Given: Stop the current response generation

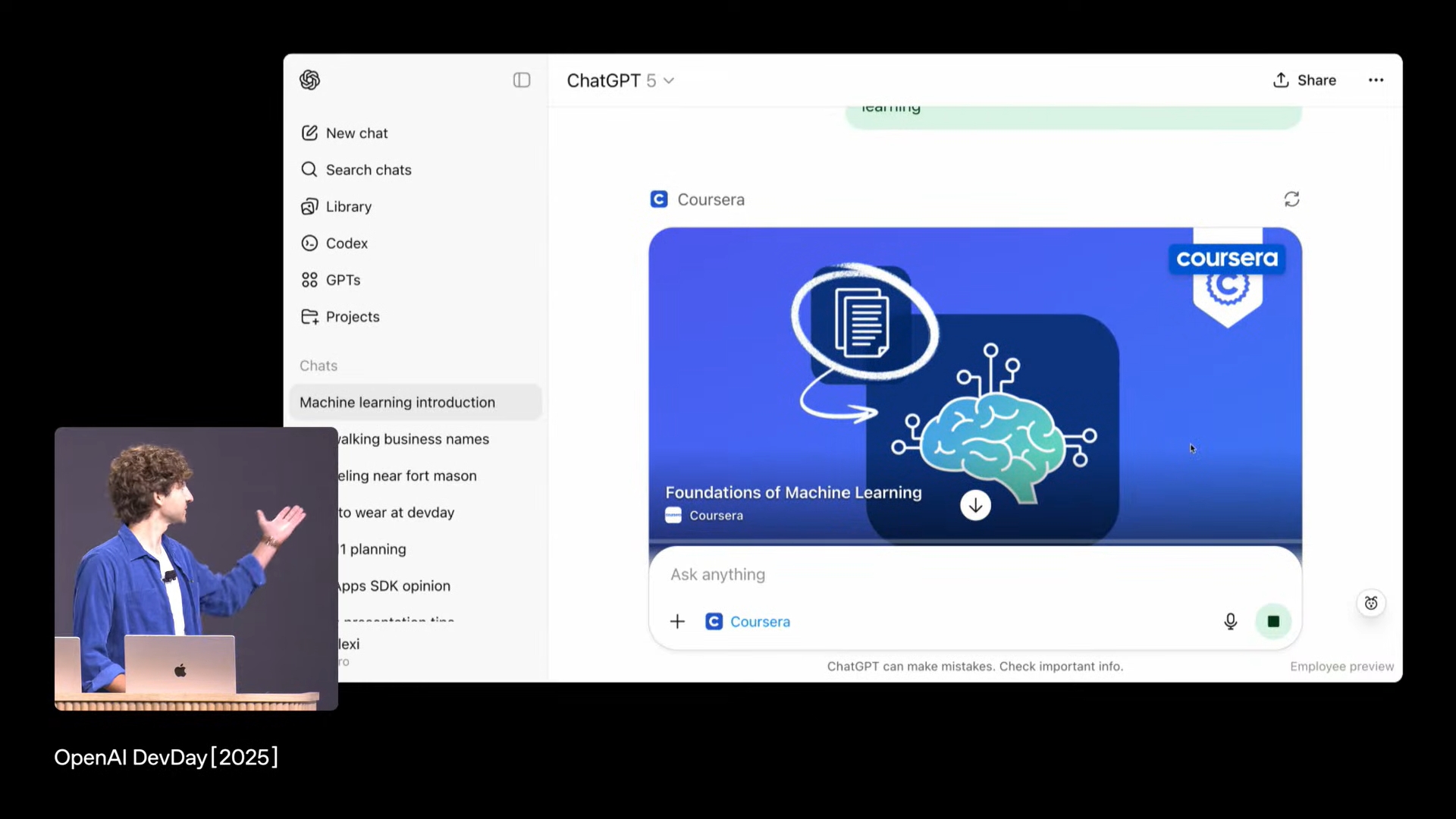Looking at the screenshot, I should (1273, 621).
